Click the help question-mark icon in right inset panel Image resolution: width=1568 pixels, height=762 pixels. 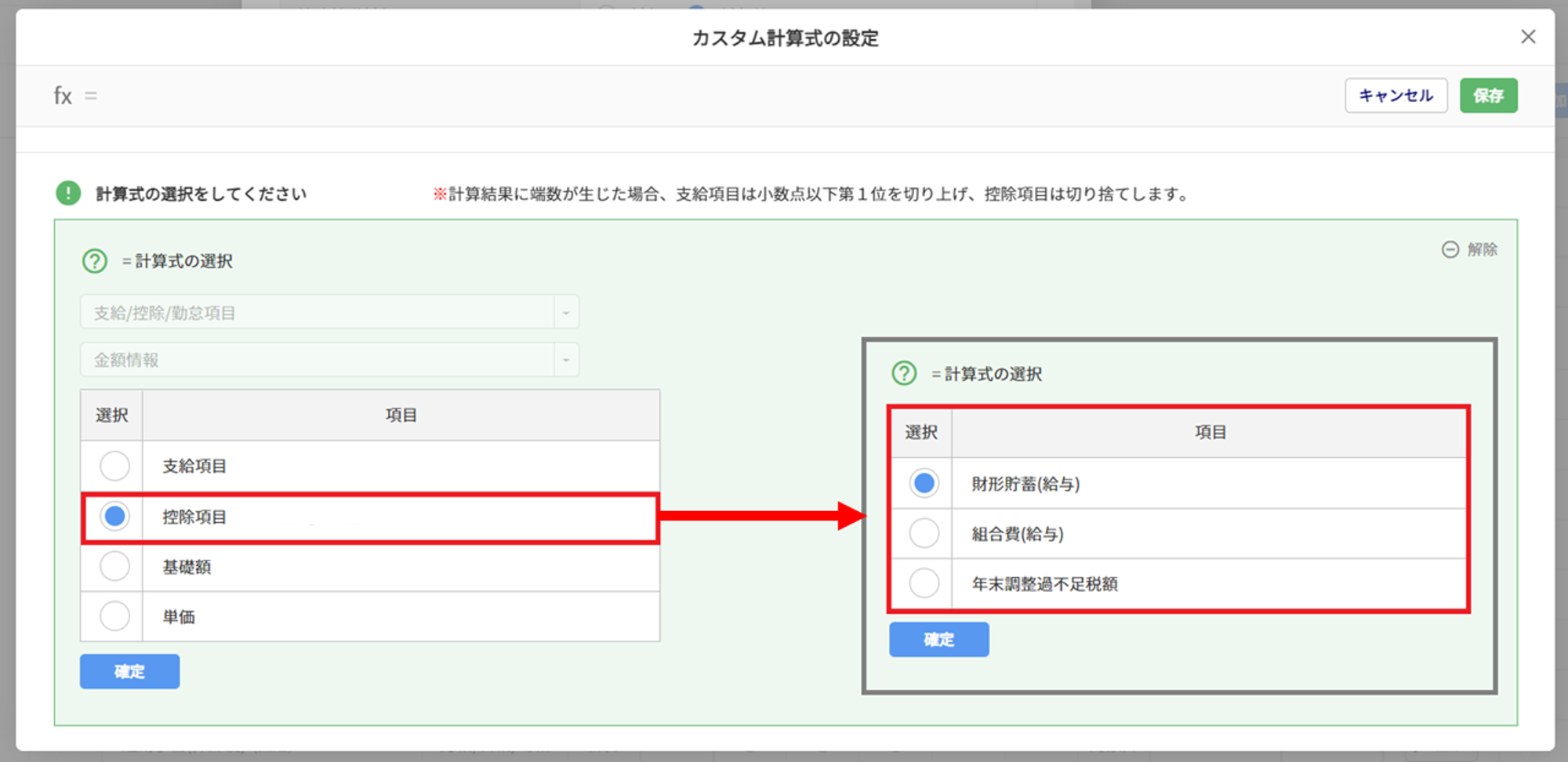click(x=904, y=373)
